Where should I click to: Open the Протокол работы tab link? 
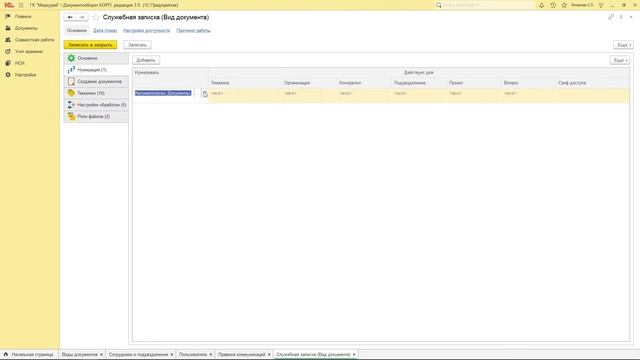coord(193,31)
